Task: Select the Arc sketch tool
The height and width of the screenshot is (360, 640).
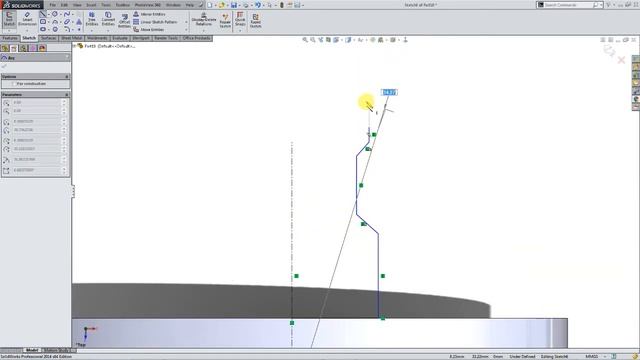Action: click(x=55, y=22)
